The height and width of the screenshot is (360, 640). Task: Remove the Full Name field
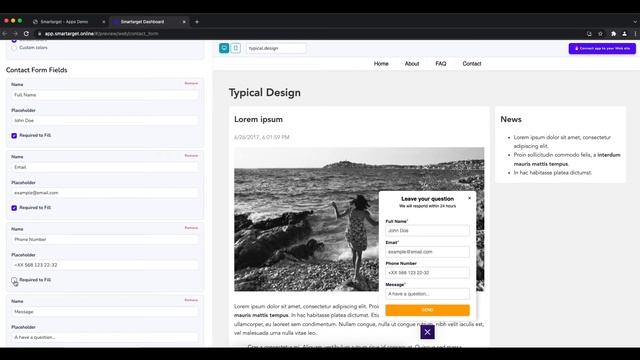[x=191, y=83]
